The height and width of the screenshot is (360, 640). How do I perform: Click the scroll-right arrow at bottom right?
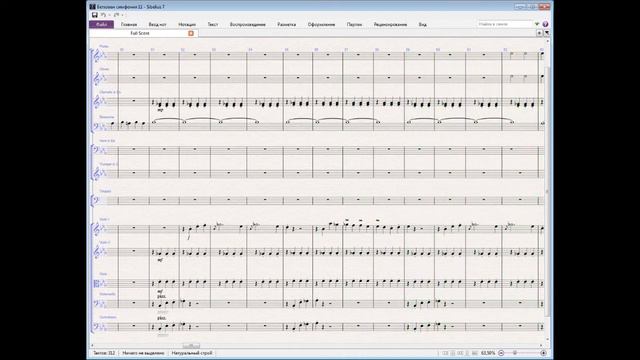point(541,346)
